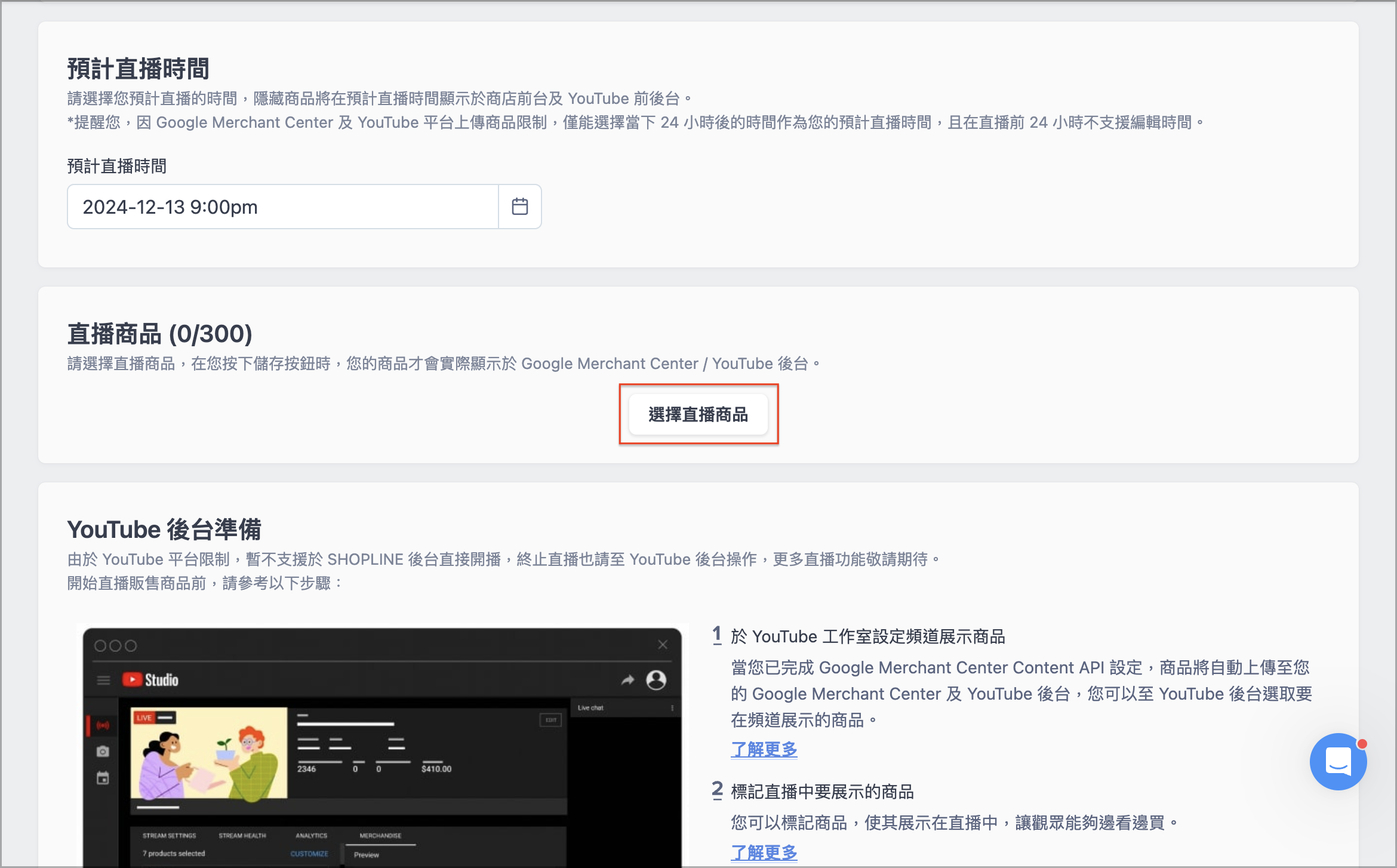Click the 2024-12-13 9:00pm date field
Viewport: 1397px width, 868px height.
pos(283,207)
